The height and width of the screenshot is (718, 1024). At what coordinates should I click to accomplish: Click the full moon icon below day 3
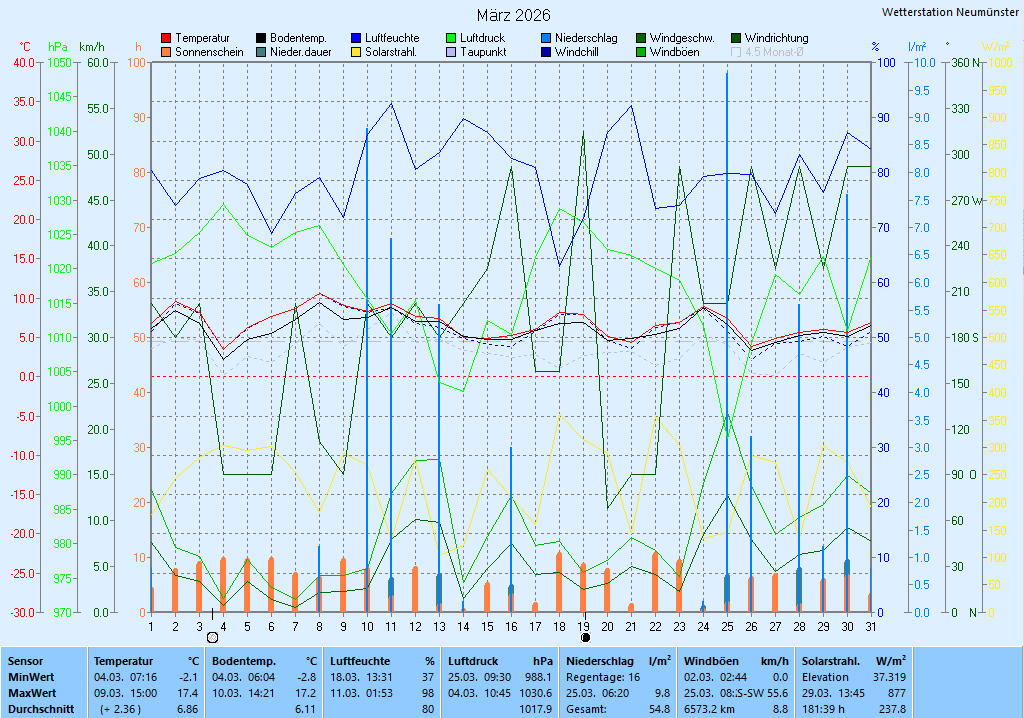click(x=212, y=637)
